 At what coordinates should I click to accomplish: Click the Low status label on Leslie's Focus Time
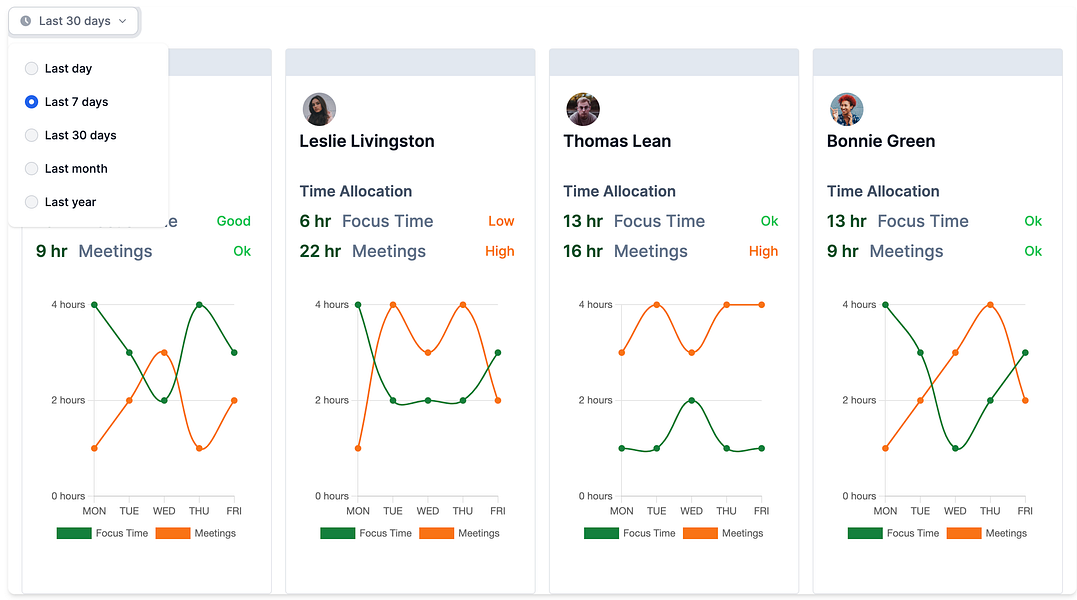pyautogui.click(x=501, y=221)
